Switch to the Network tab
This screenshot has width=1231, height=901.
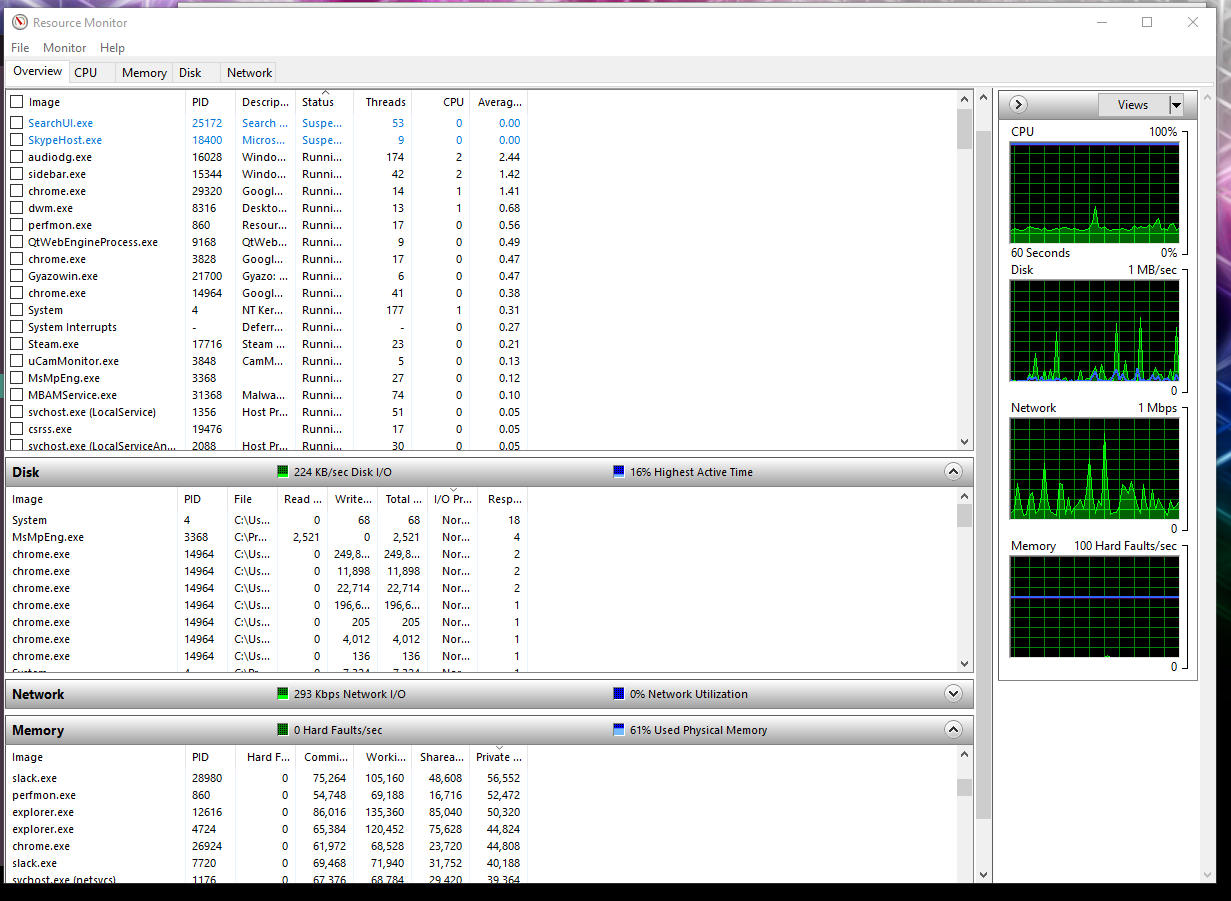[249, 73]
